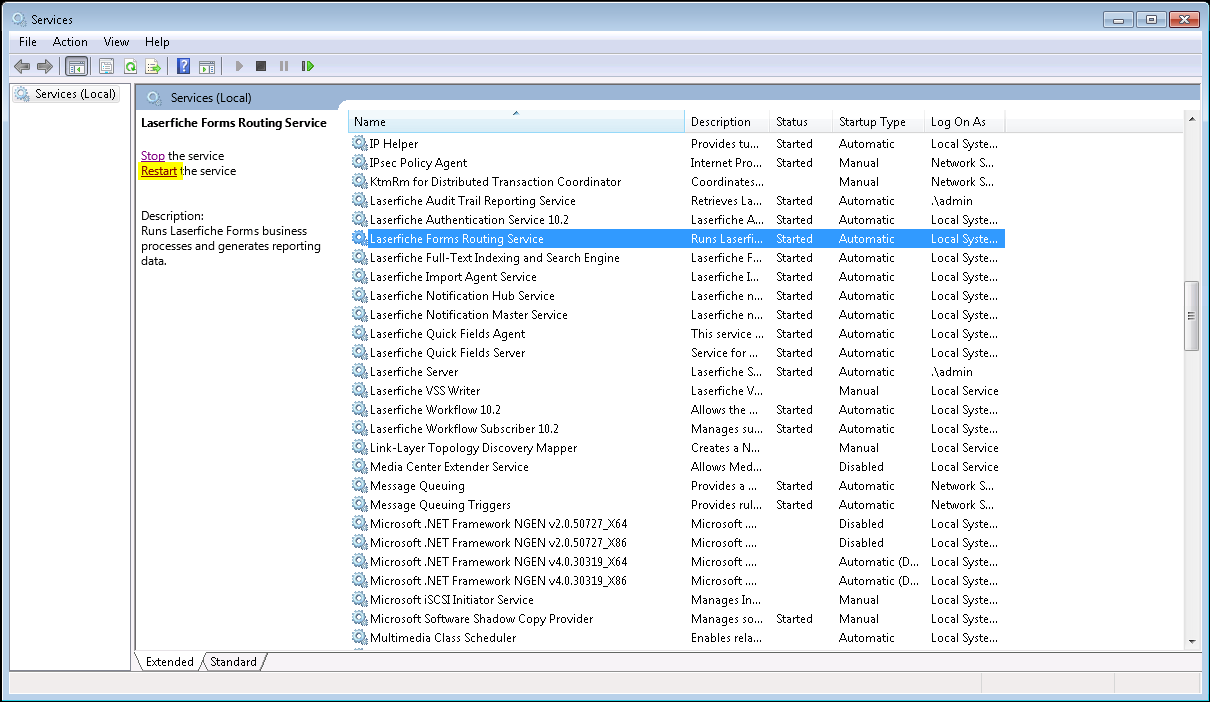Click the gear icon beside Media Center Extender Service
This screenshot has width=1210, height=702.
tap(360, 467)
